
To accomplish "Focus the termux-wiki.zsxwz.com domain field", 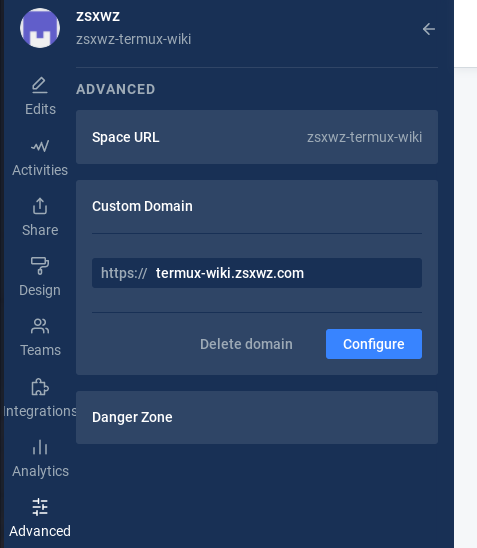I will tap(257, 273).
